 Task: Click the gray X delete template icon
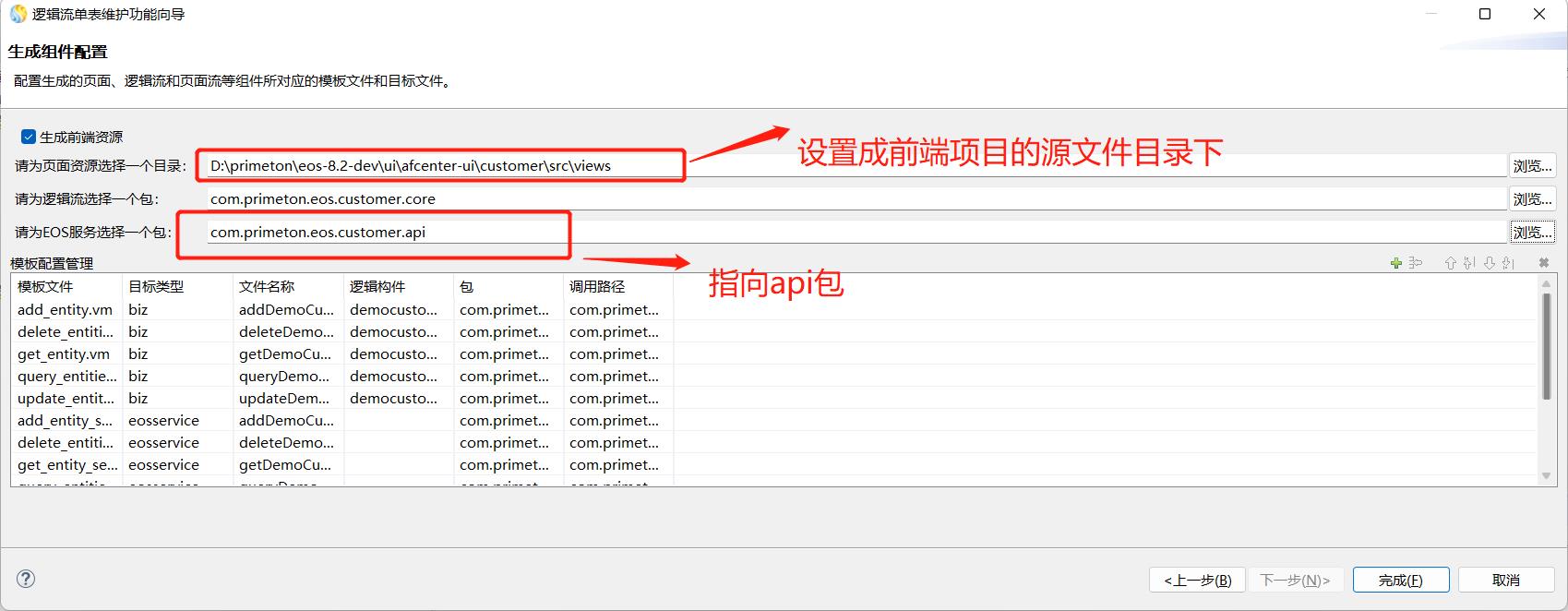1543,264
